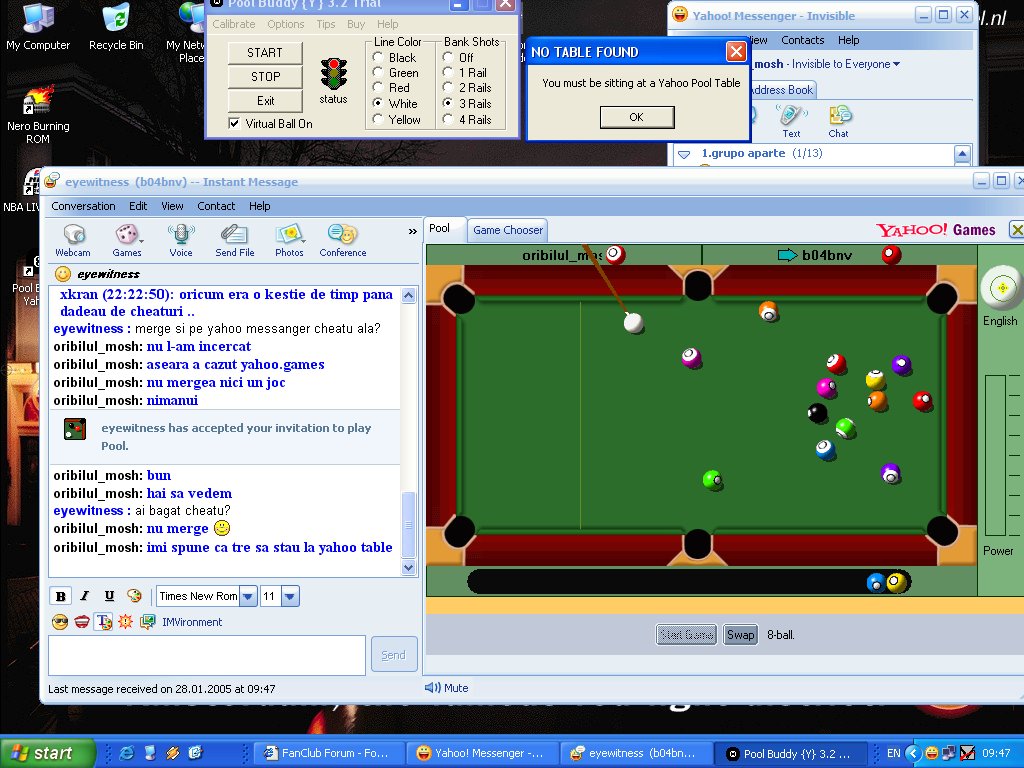Collapse the 1.grupo aparte contact group

[x=684, y=154]
